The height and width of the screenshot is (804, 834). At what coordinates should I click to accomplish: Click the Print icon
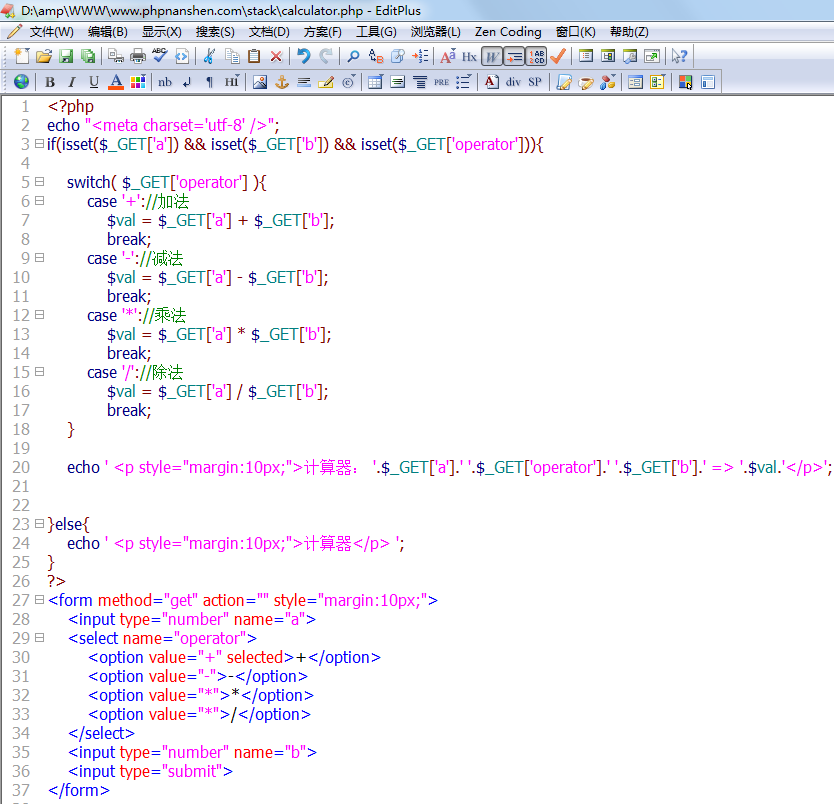(x=138, y=56)
